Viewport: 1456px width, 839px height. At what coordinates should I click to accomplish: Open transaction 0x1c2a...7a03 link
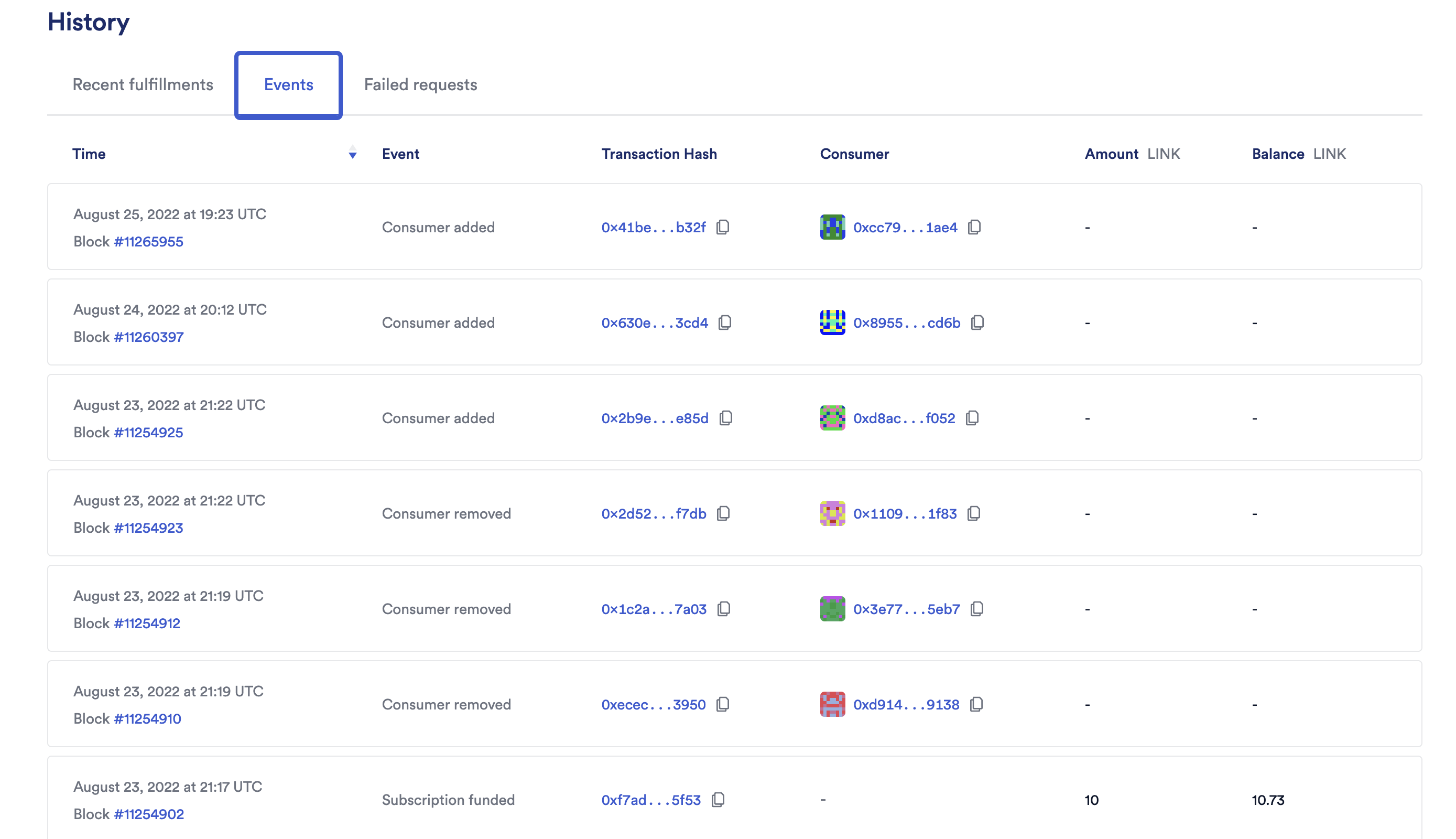[x=654, y=609]
